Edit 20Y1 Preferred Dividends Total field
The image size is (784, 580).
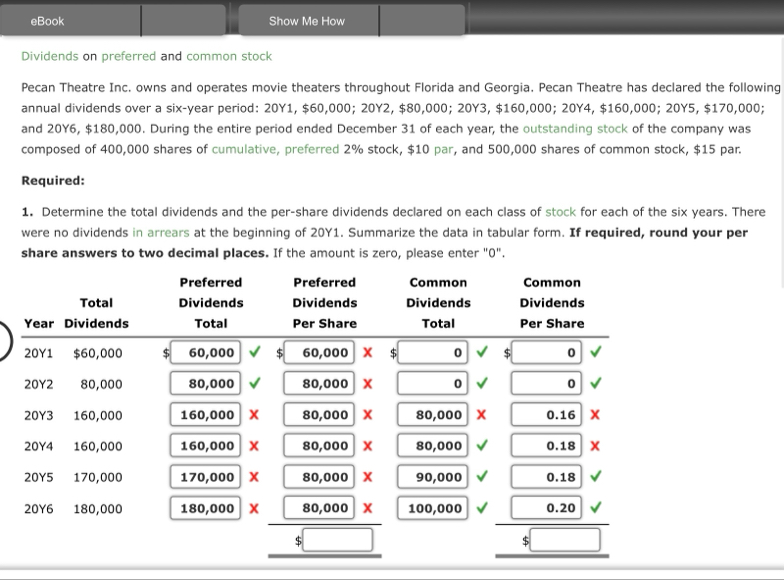pos(205,352)
